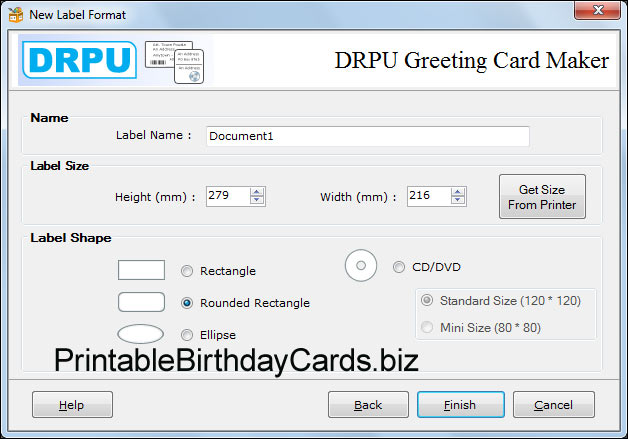The image size is (628, 439).
Task: Click the address label cards icon
Action: (x=174, y=62)
